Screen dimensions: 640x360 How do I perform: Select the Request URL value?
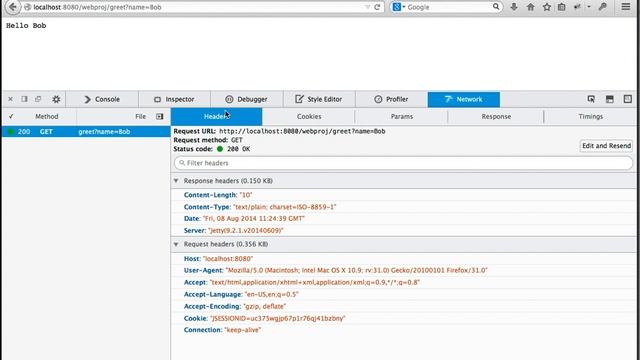click(302, 131)
